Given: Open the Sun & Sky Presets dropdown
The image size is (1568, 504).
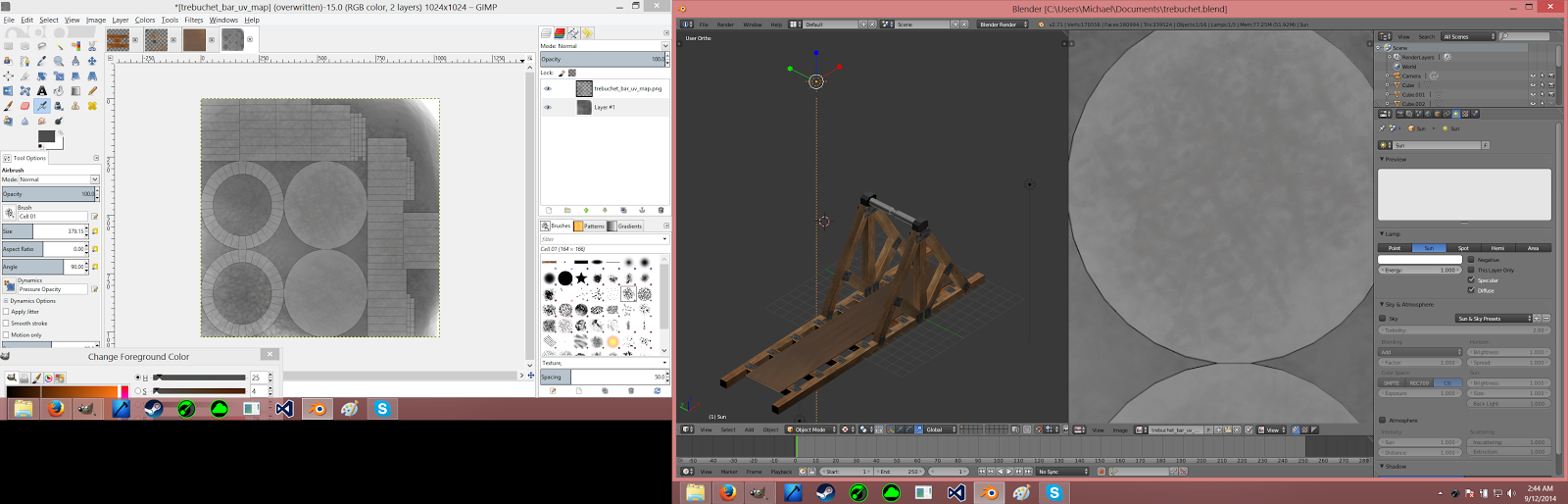Looking at the screenshot, I should 1494,318.
